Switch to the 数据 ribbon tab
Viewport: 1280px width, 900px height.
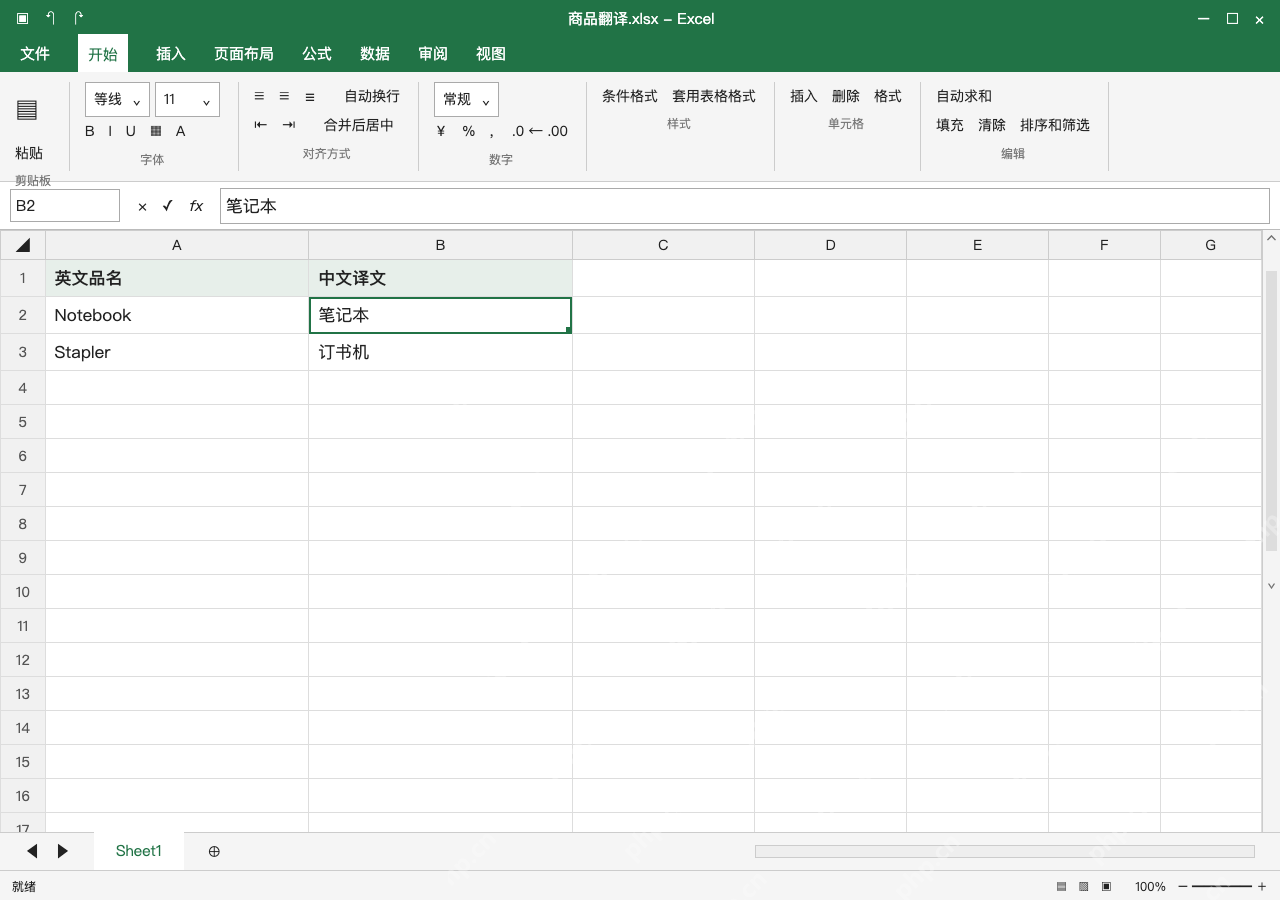tap(375, 54)
